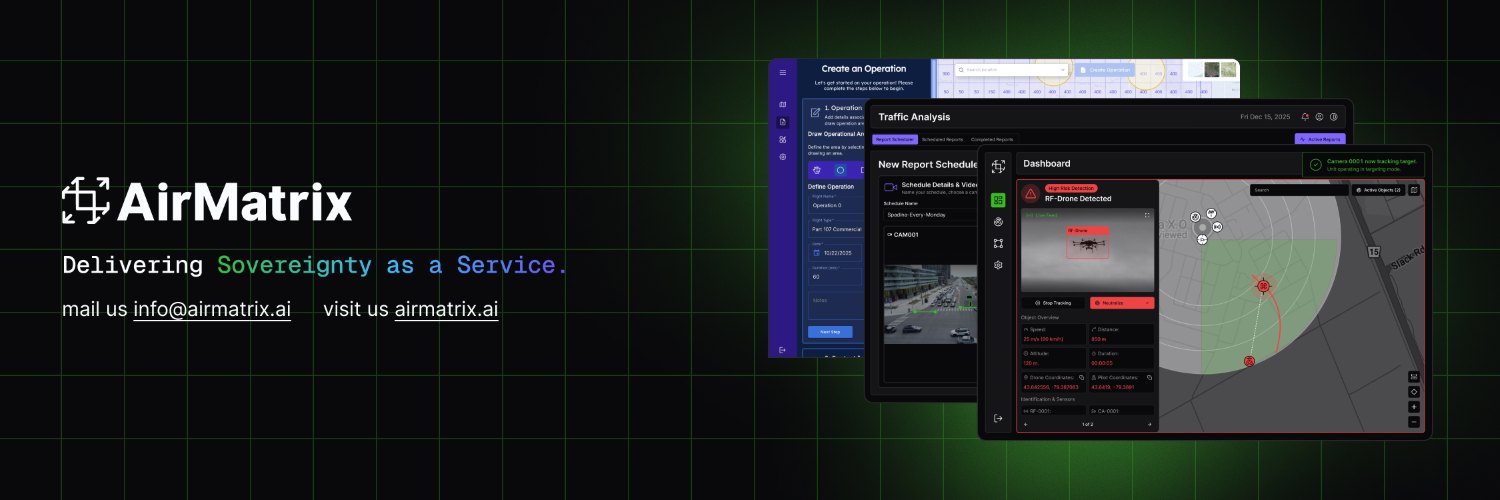This screenshot has width=1500, height=500.
Task: Click the Search location box above the grid map
Action: 1011,70
